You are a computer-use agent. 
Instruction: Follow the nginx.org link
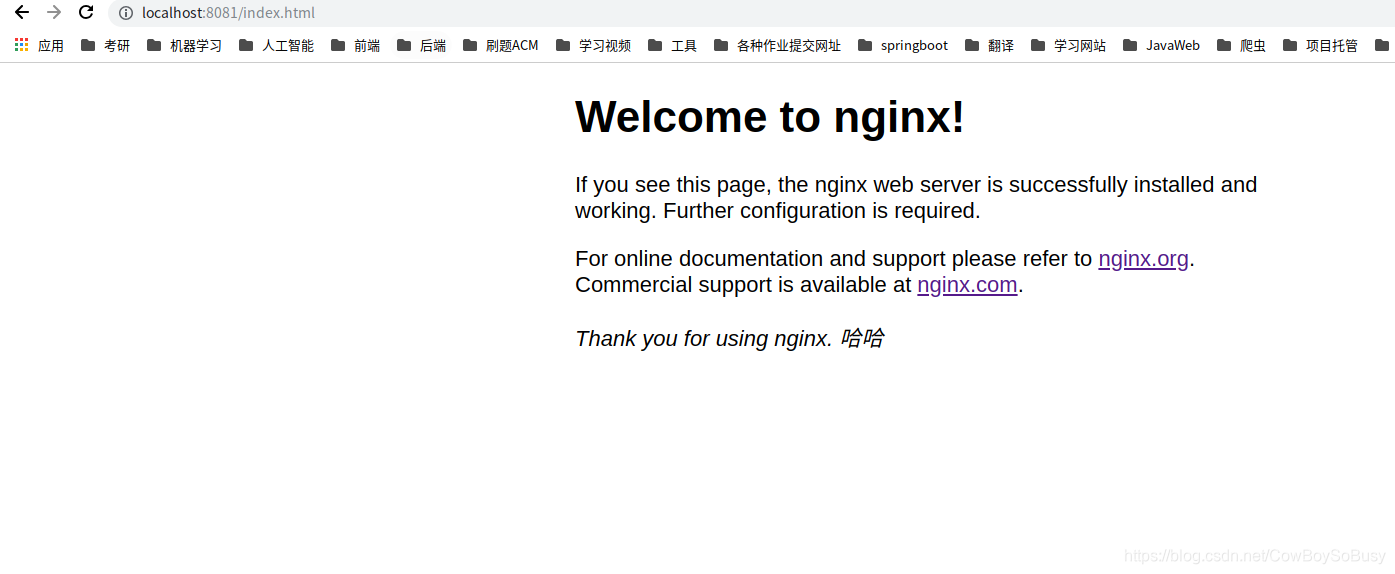tap(1143, 259)
